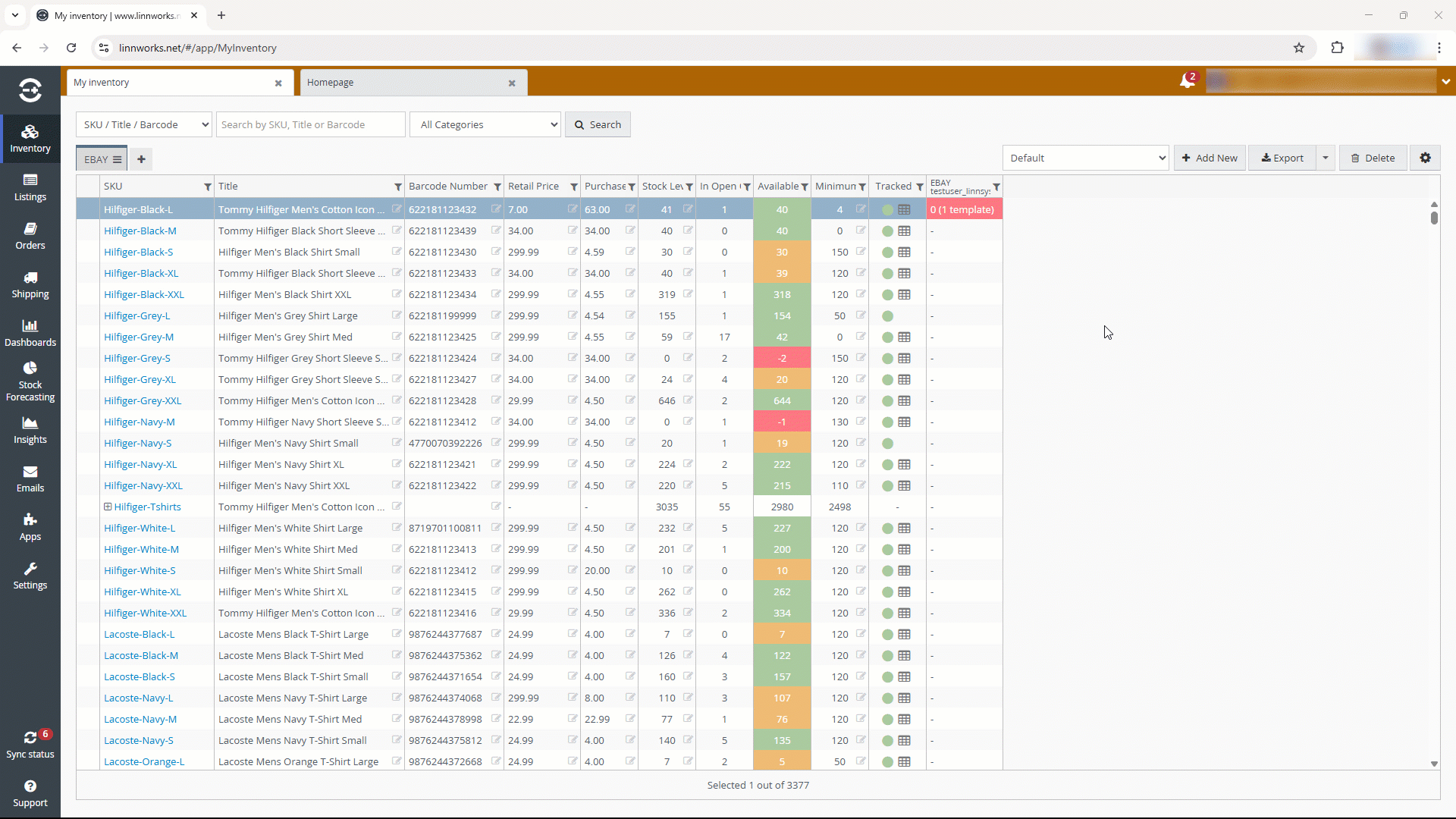Click stock level table icon for Hilfiger-Grey-S
This screenshot has height=819, width=1456.
[x=904, y=358]
